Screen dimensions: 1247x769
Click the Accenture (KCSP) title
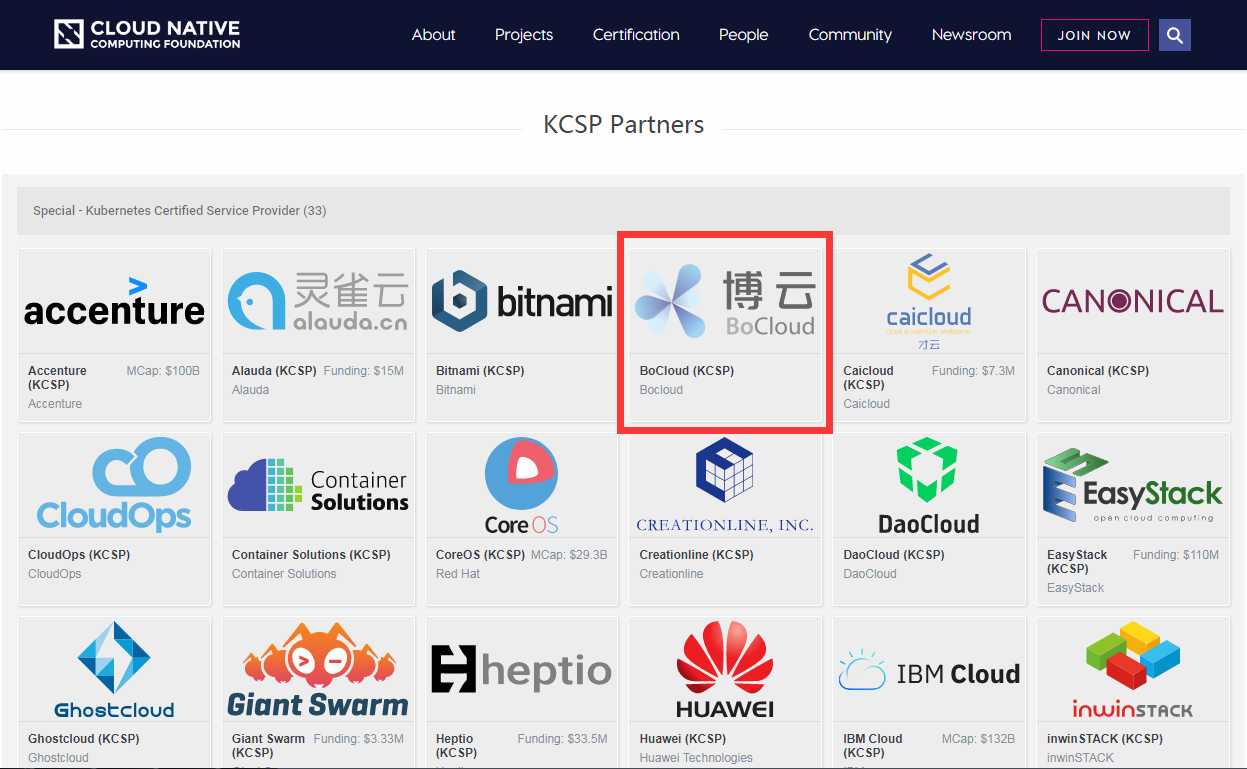click(57, 378)
